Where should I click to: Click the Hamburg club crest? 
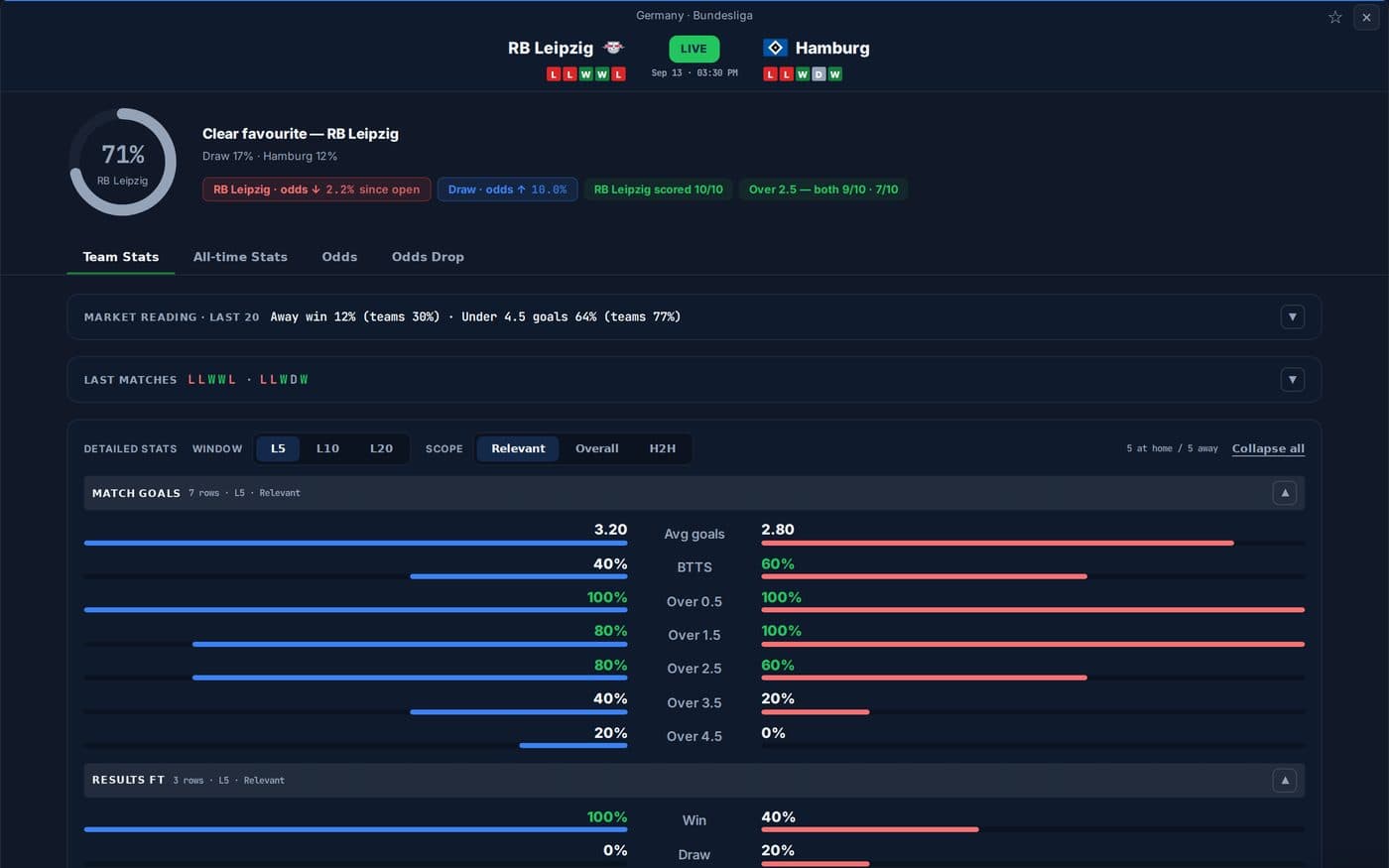775,48
